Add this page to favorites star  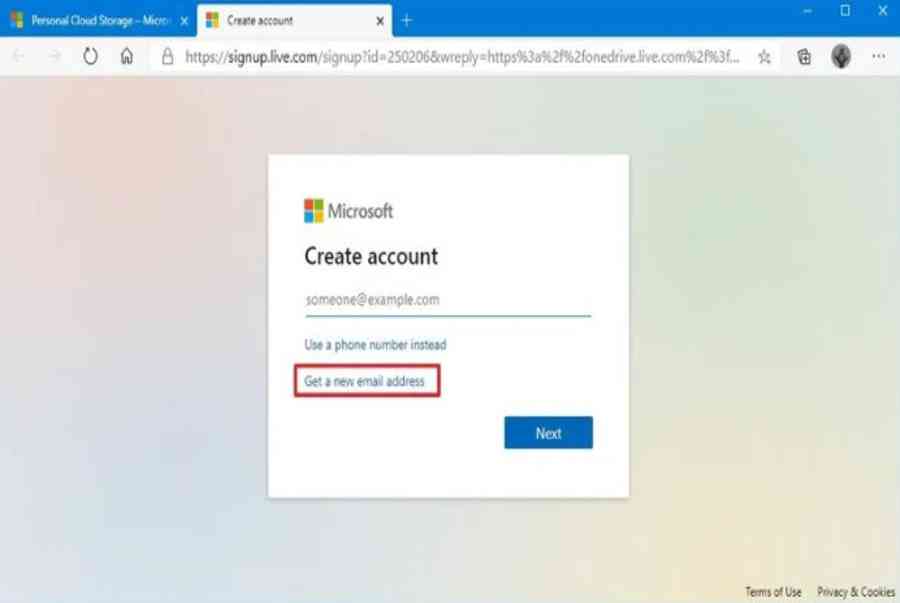(764, 57)
